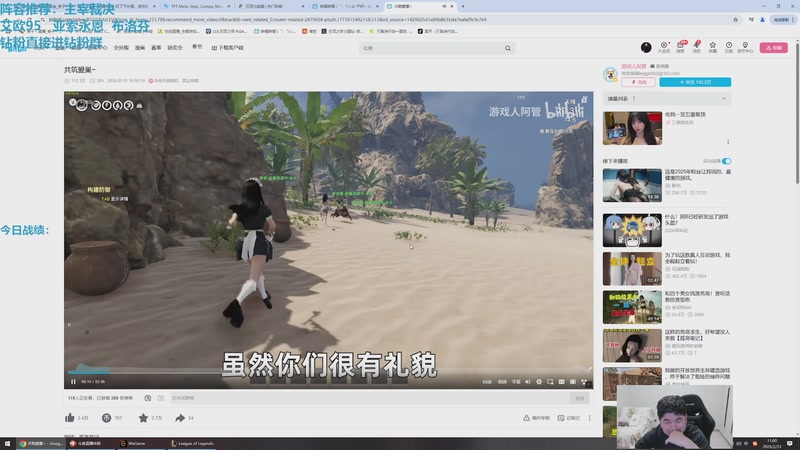
Task: Toggle autoplay next video switch
Action: coord(726,161)
